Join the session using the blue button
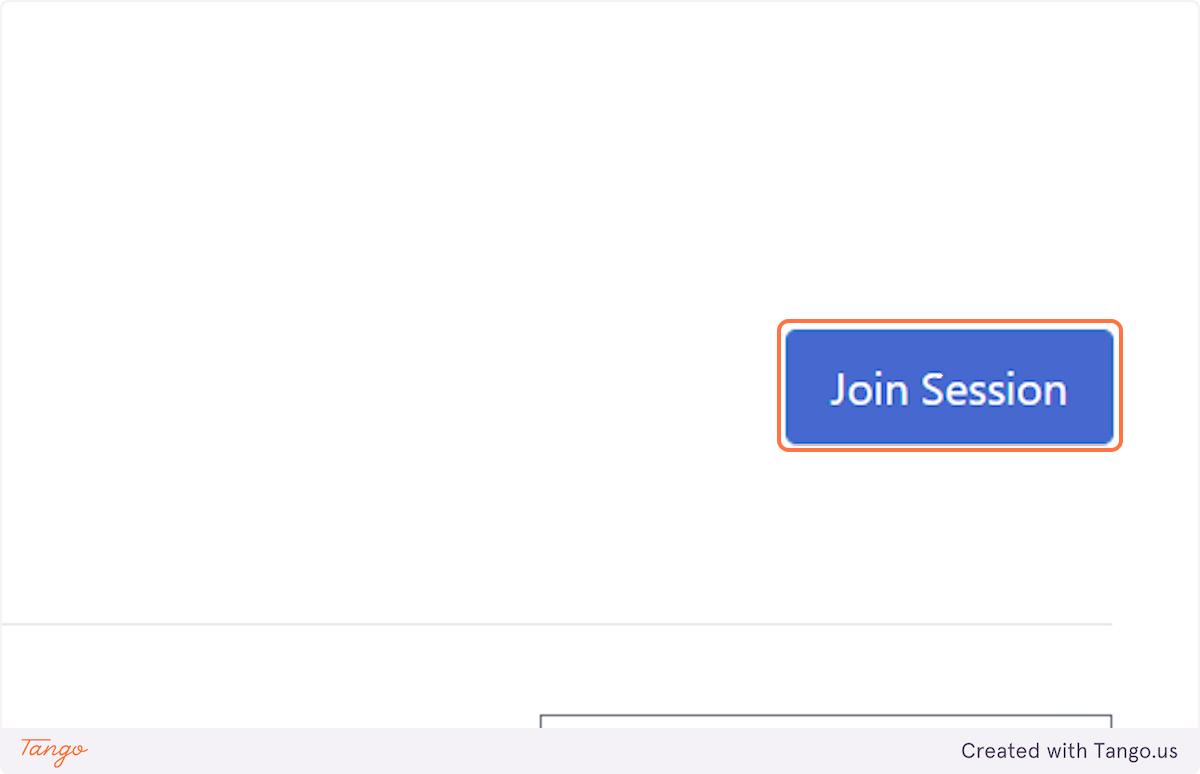The width and height of the screenshot is (1200, 774). 949,386
